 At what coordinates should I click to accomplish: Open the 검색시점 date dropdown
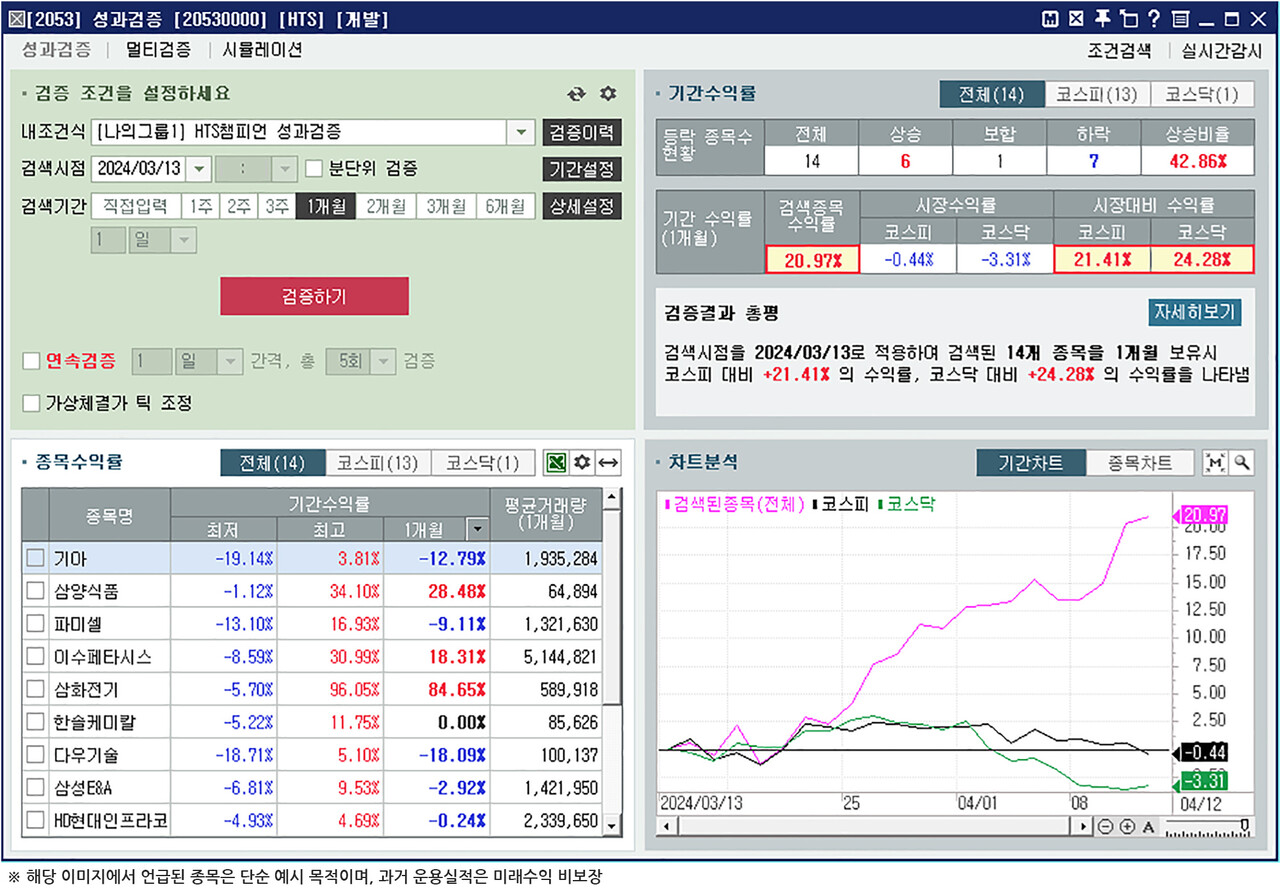[x=196, y=168]
